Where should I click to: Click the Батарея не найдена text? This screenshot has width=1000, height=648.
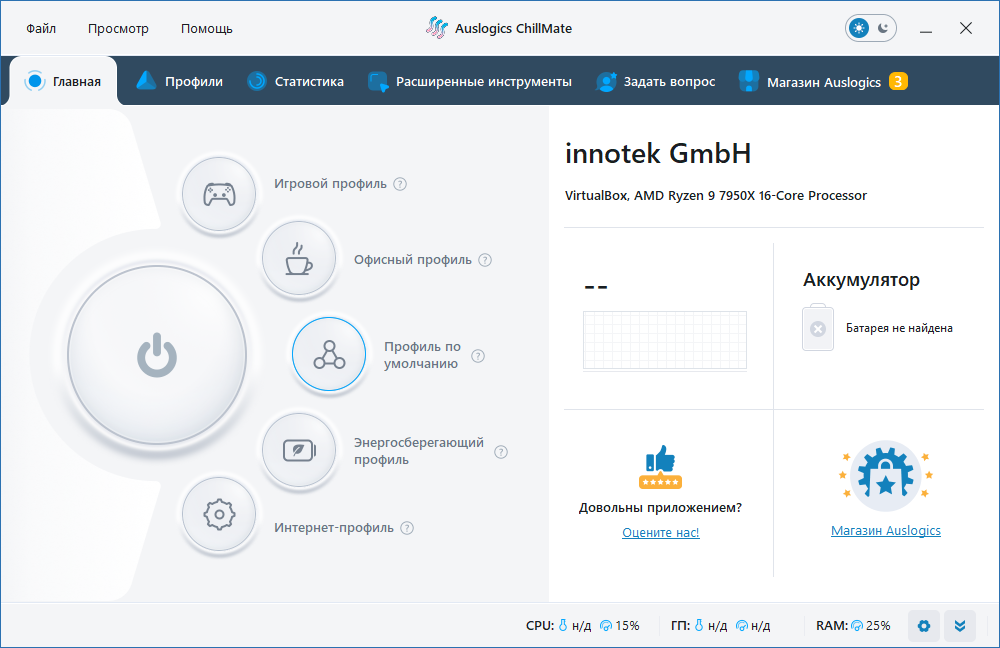pos(899,328)
